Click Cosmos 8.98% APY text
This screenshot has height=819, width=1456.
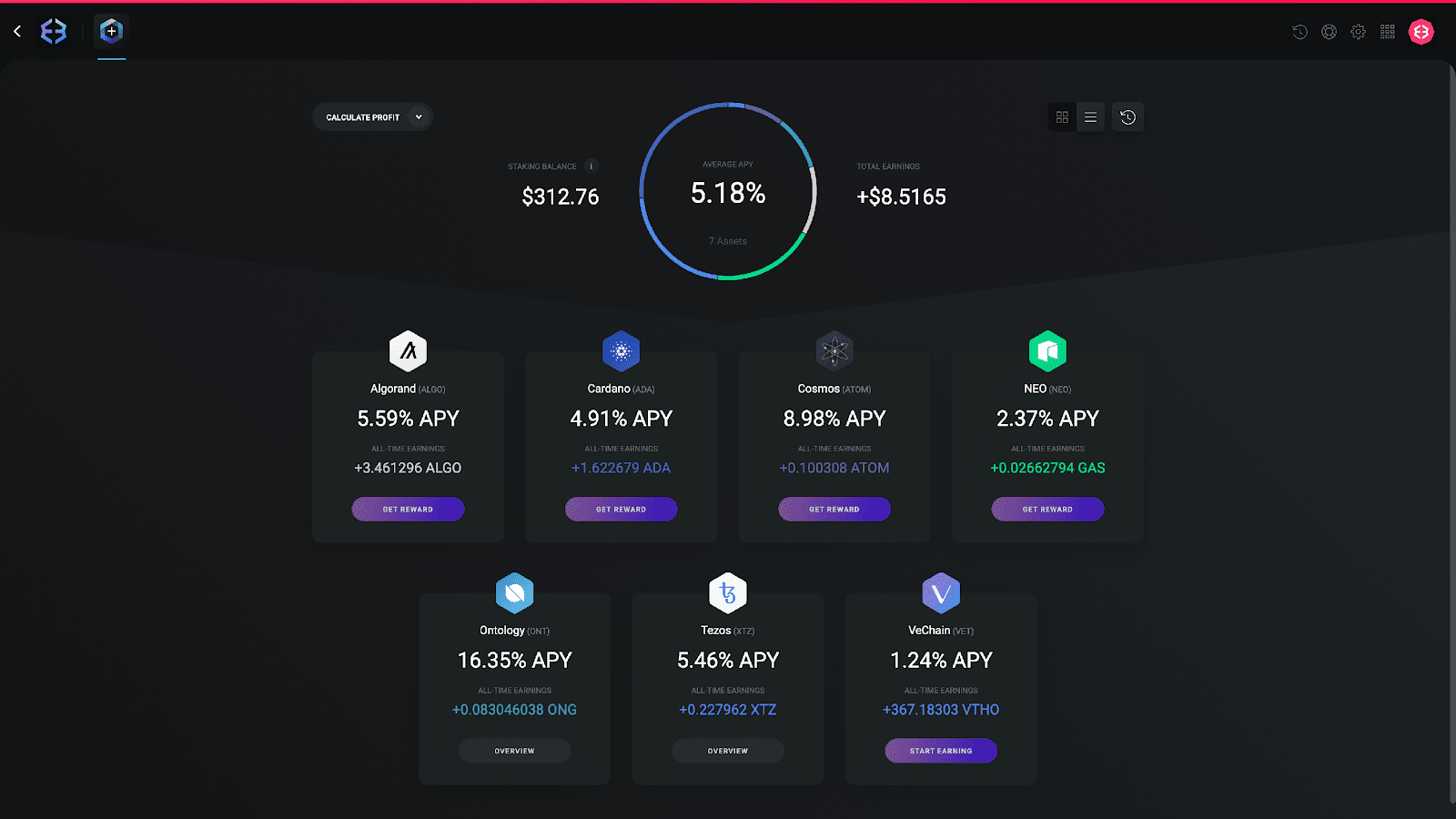click(x=834, y=419)
